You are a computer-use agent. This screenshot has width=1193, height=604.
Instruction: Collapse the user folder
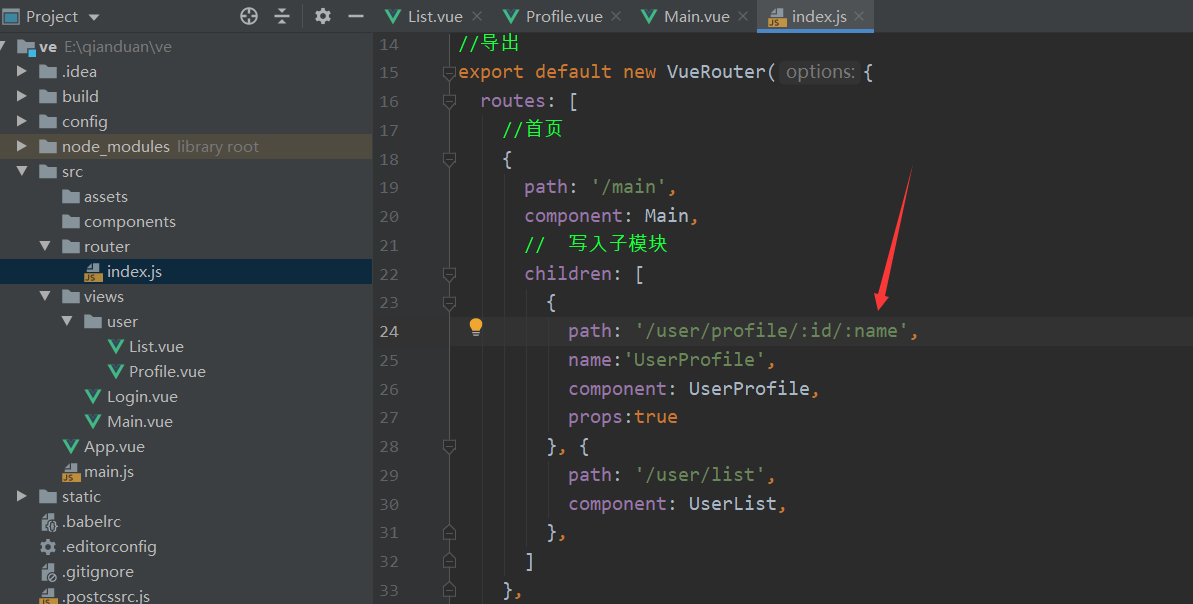(x=68, y=322)
